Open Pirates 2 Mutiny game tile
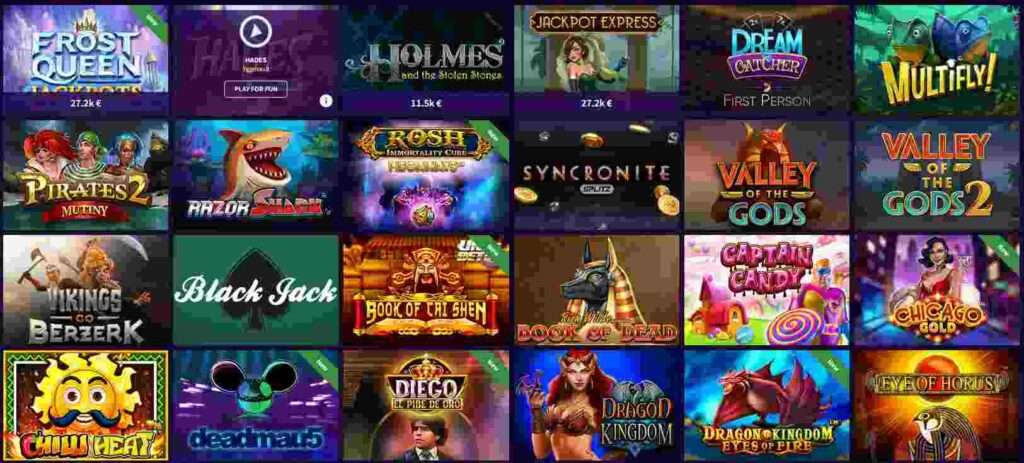 [85, 175]
